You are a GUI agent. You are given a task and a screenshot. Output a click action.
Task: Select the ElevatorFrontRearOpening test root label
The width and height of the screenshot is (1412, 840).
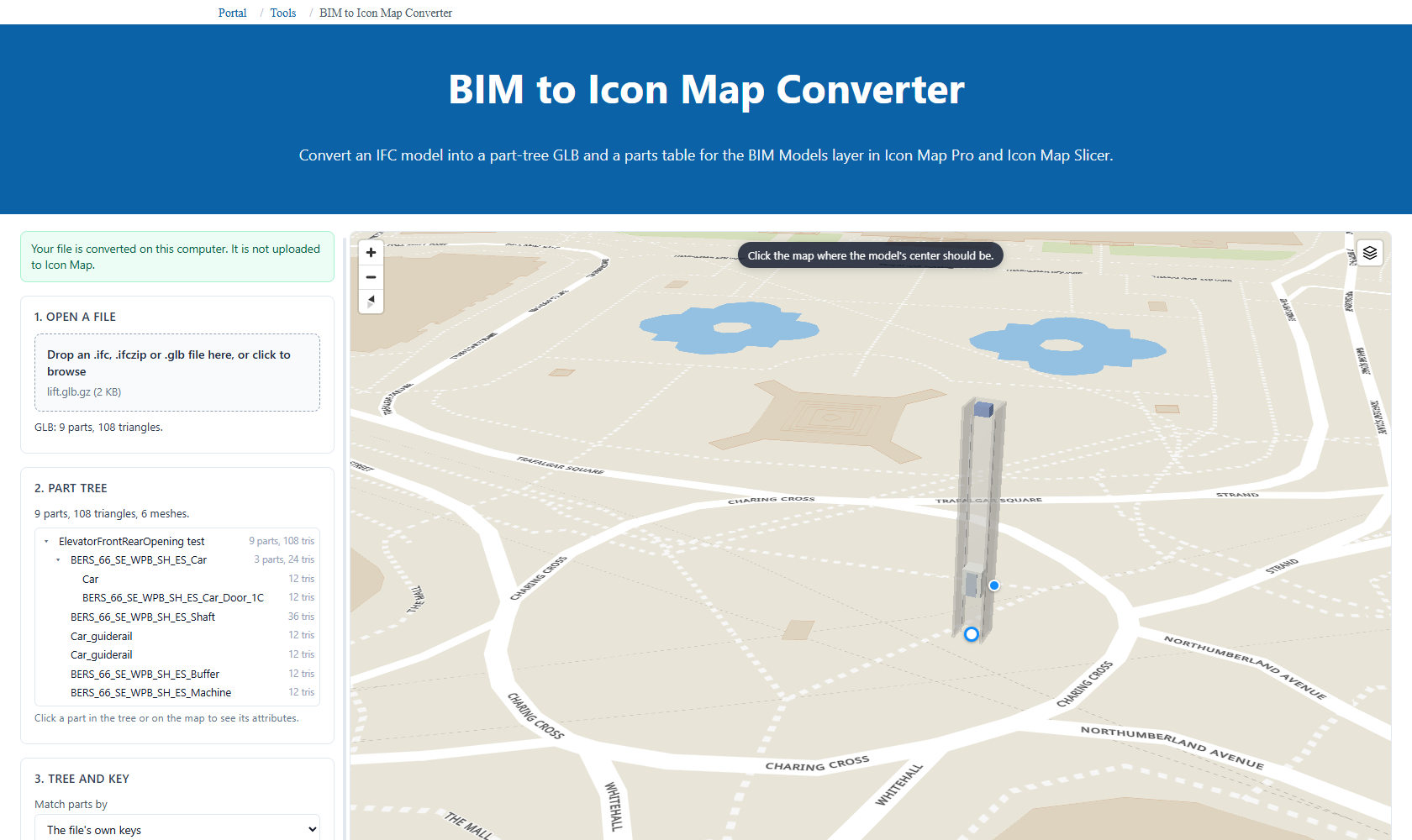(132, 542)
